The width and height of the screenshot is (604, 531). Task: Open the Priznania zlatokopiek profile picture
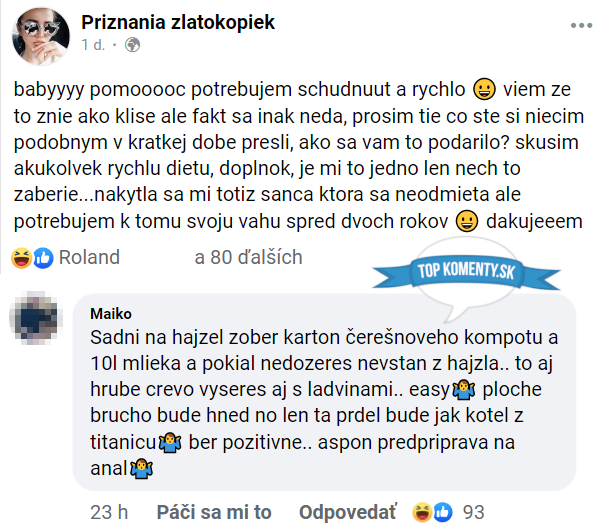(41, 34)
